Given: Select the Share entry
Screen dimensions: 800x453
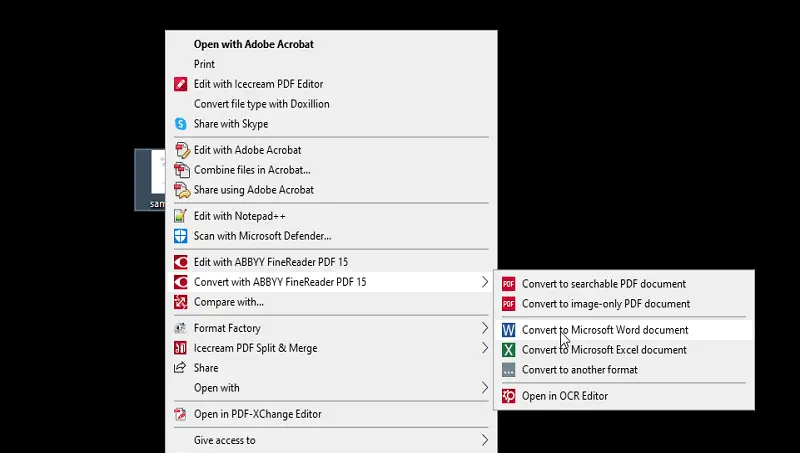Looking at the screenshot, I should coord(332,368).
